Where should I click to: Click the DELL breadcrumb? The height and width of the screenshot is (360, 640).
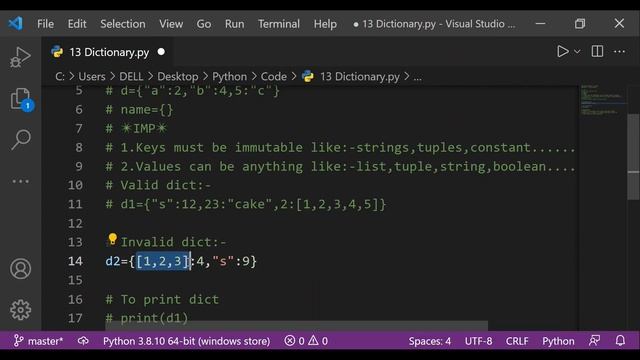[131, 76]
